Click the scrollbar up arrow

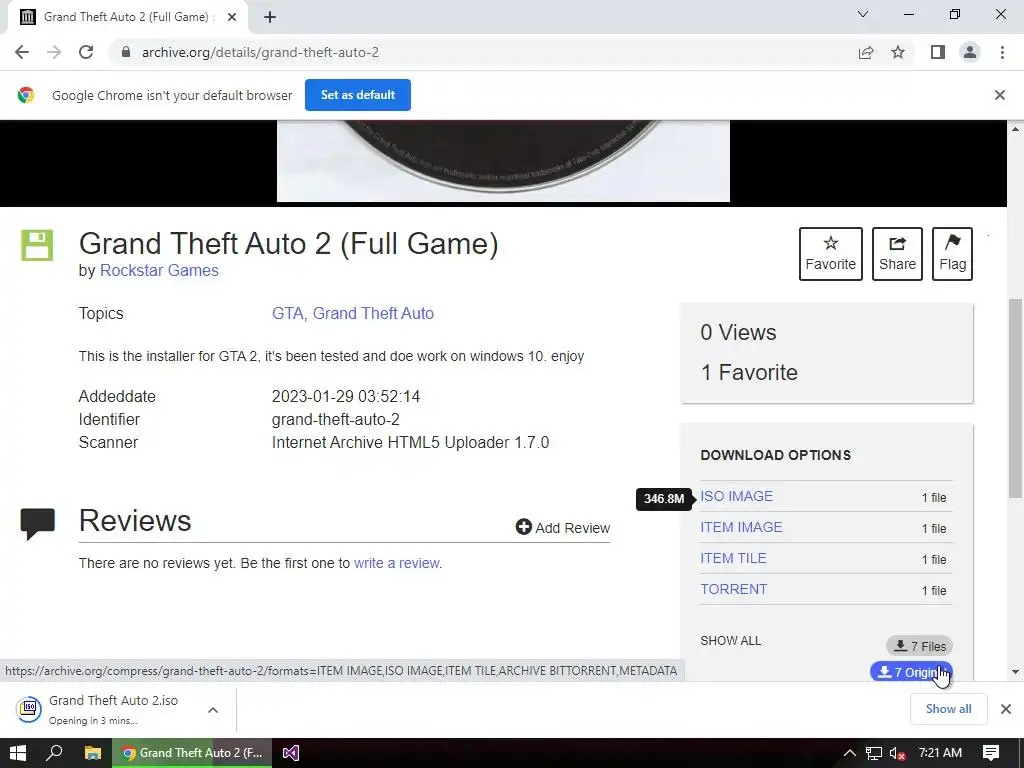1016,129
